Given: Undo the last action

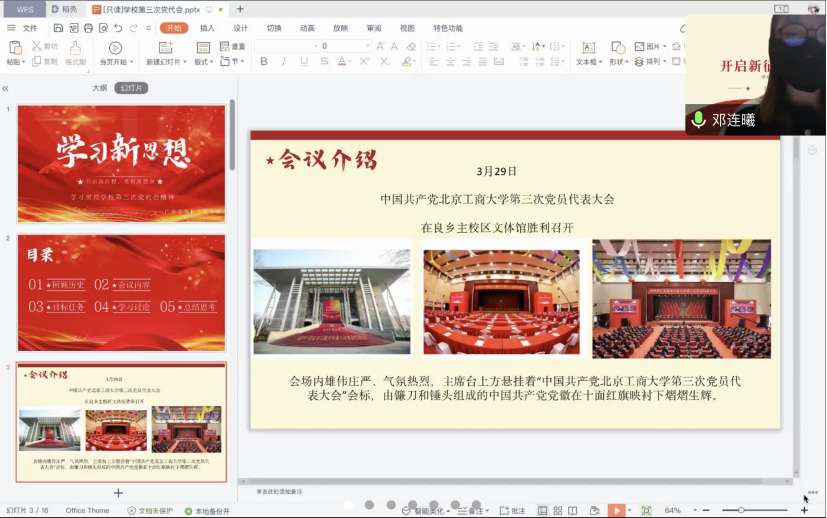Looking at the screenshot, I should coord(118,28).
